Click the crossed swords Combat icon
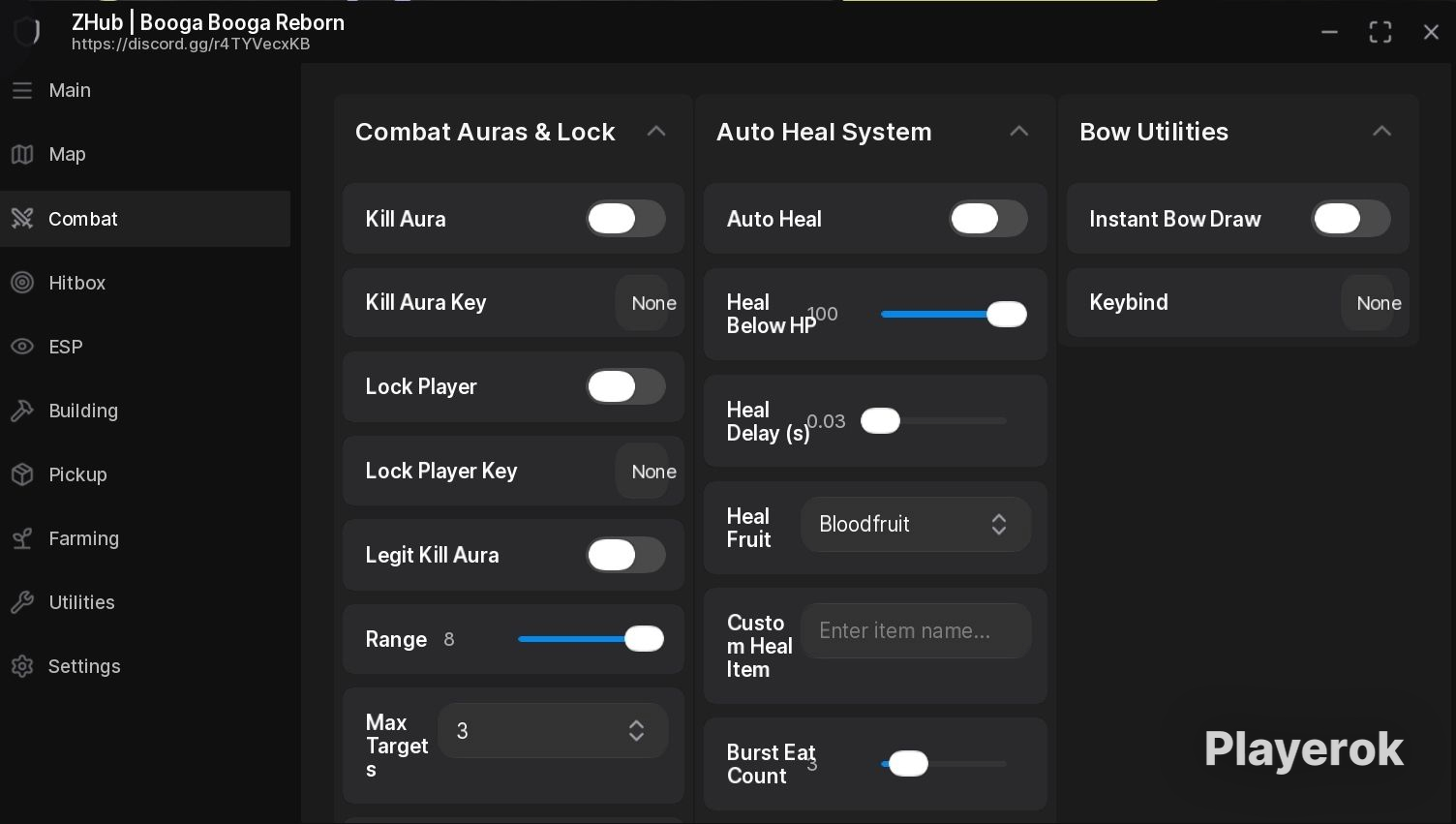Screen dimensions: 1456x824 (22, 219)
